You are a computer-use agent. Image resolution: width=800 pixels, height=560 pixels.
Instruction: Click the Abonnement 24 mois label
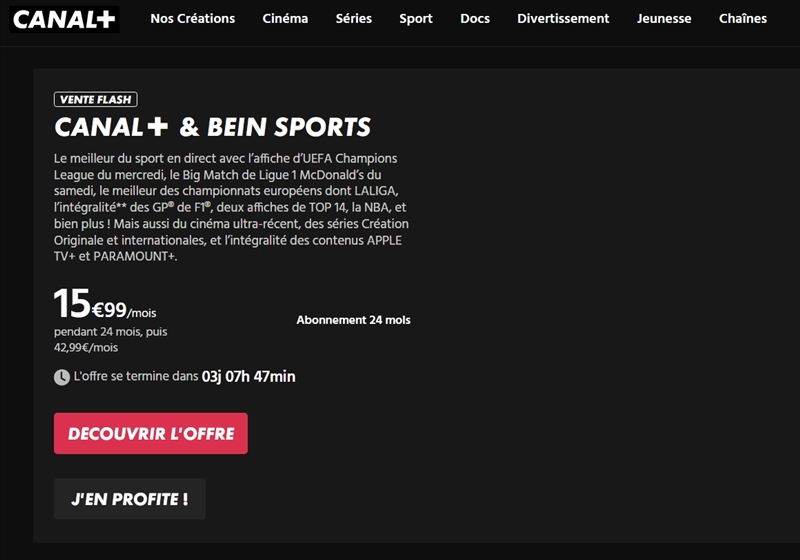point(354,320)
